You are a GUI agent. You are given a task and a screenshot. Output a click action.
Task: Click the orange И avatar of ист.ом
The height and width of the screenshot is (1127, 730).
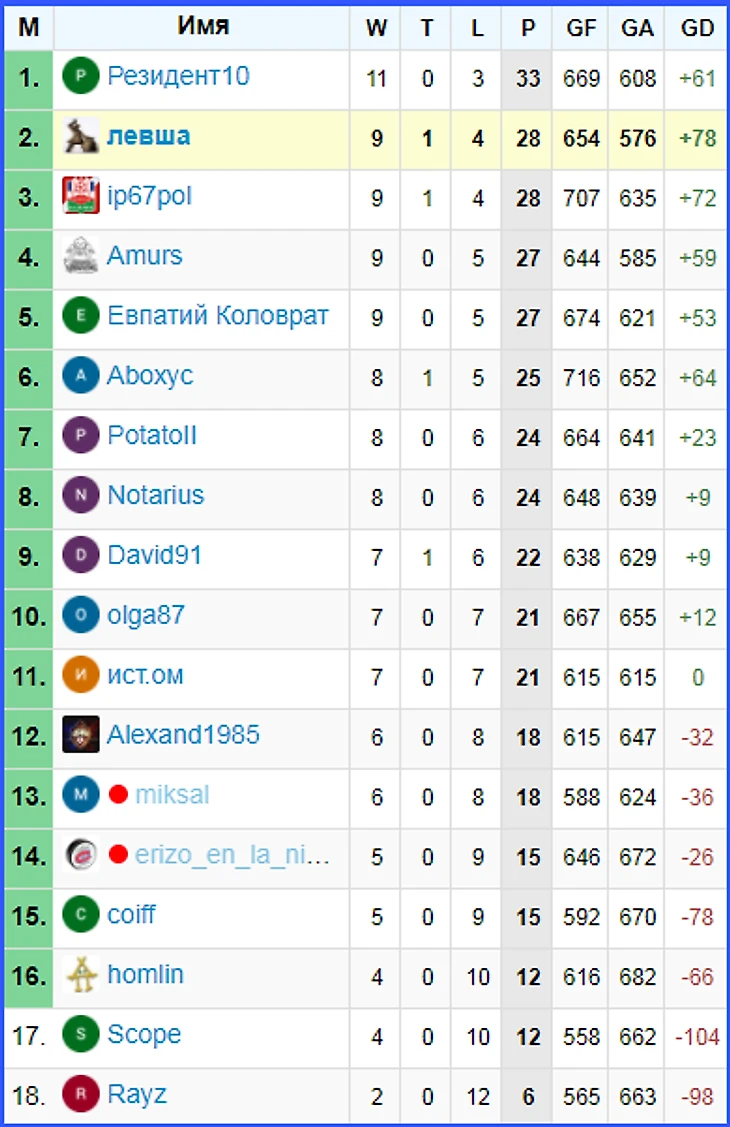point(80,675)
